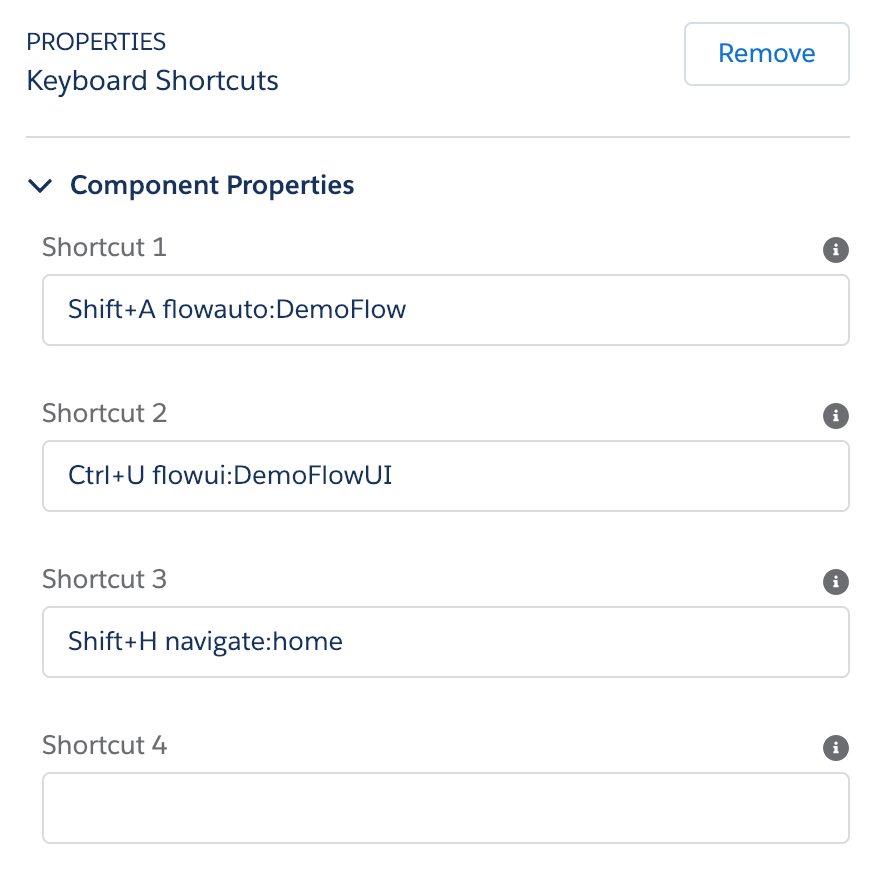The image size is (884, 870).
Task: Collapse the Component Properties chevron
Action: click(40, 186)
